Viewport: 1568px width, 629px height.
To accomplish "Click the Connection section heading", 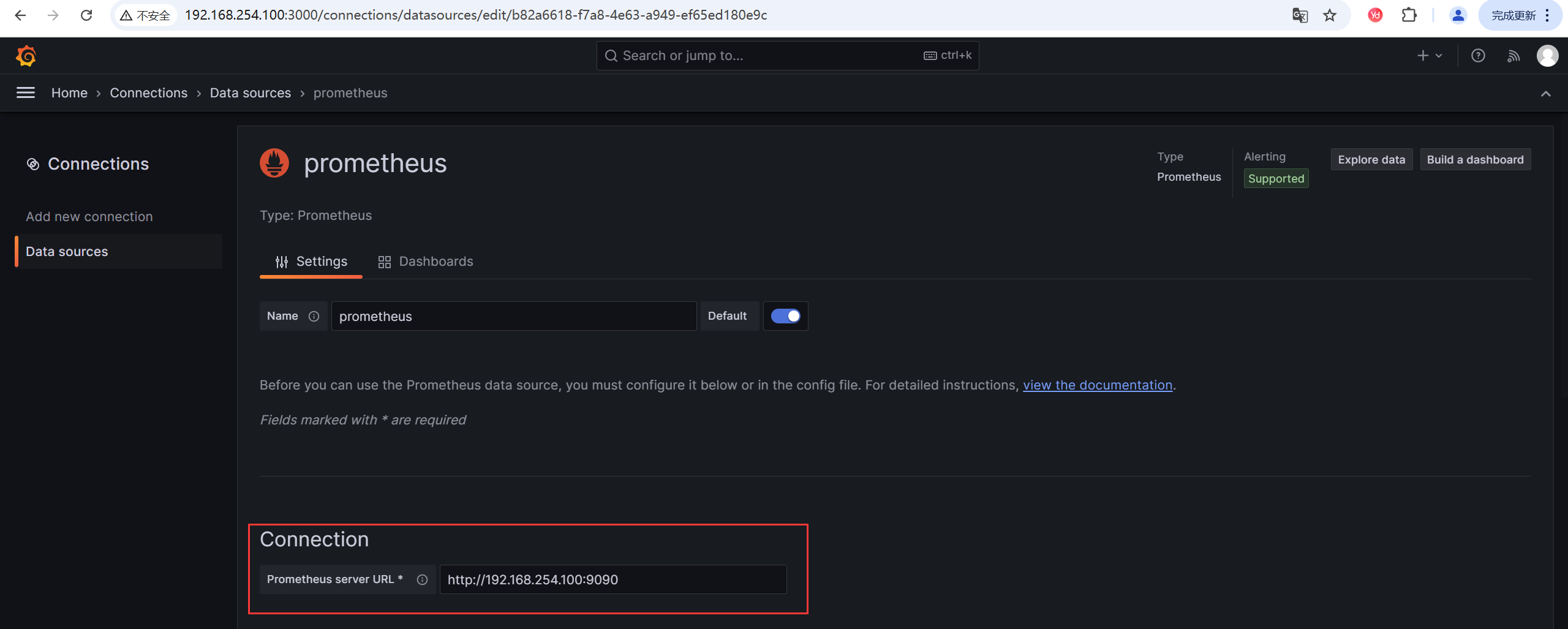I will pyautogui.click(x=314, y=539).
